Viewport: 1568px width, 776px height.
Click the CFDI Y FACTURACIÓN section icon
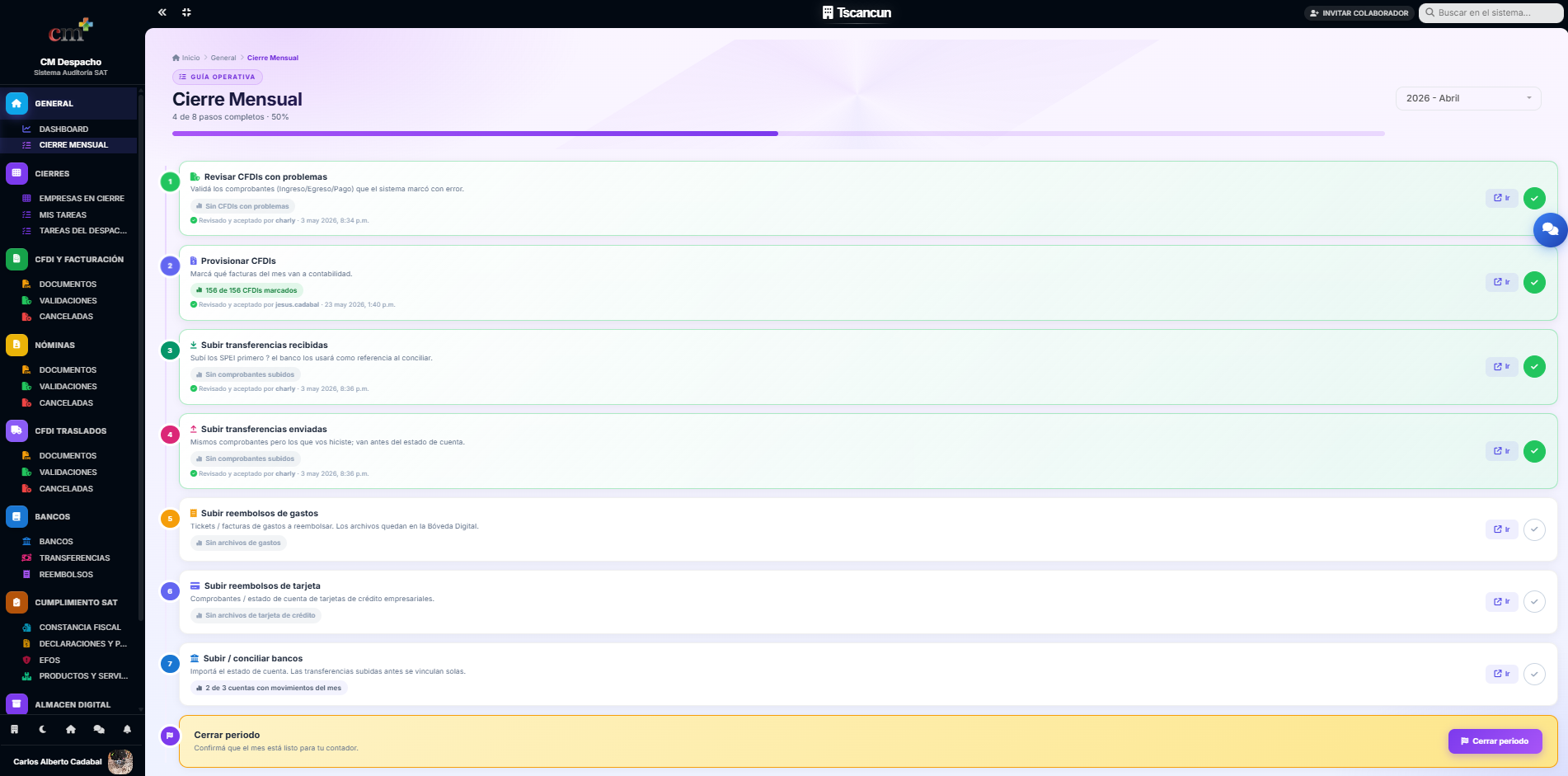pos(16,259)
